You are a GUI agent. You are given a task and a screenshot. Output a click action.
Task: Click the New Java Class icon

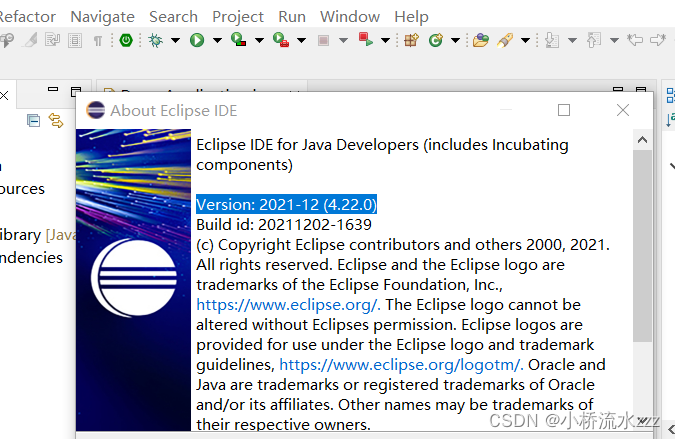[436, 40]
